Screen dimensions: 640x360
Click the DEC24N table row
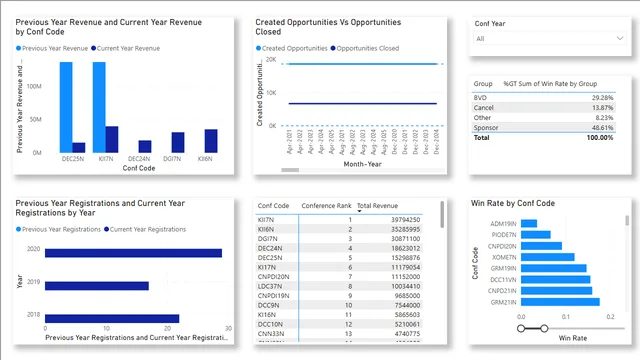[x=339, y=248]
